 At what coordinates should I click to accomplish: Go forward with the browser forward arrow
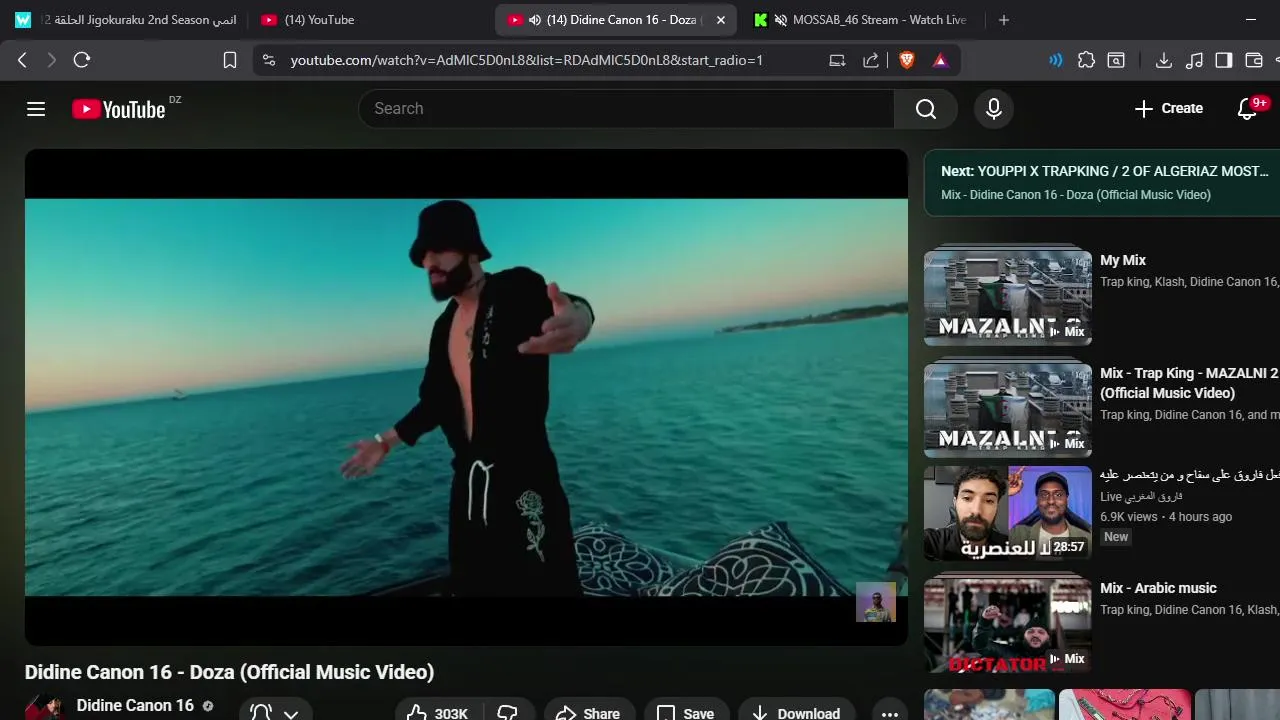pos(52,60)
